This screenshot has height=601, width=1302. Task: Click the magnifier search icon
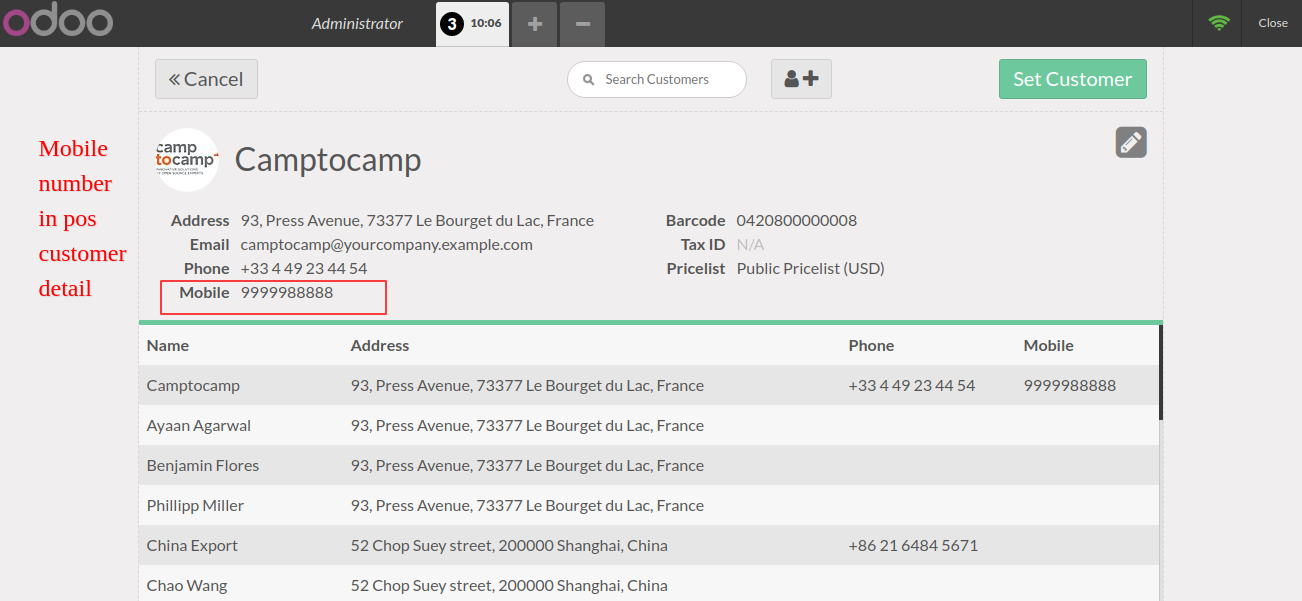[x=590, y=80]
